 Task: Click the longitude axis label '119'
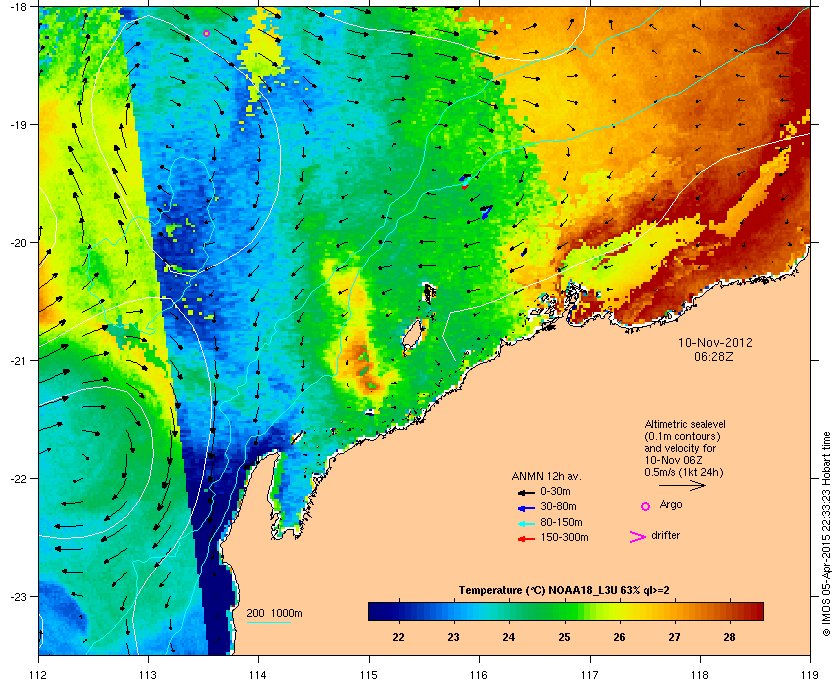coord(810,675)
